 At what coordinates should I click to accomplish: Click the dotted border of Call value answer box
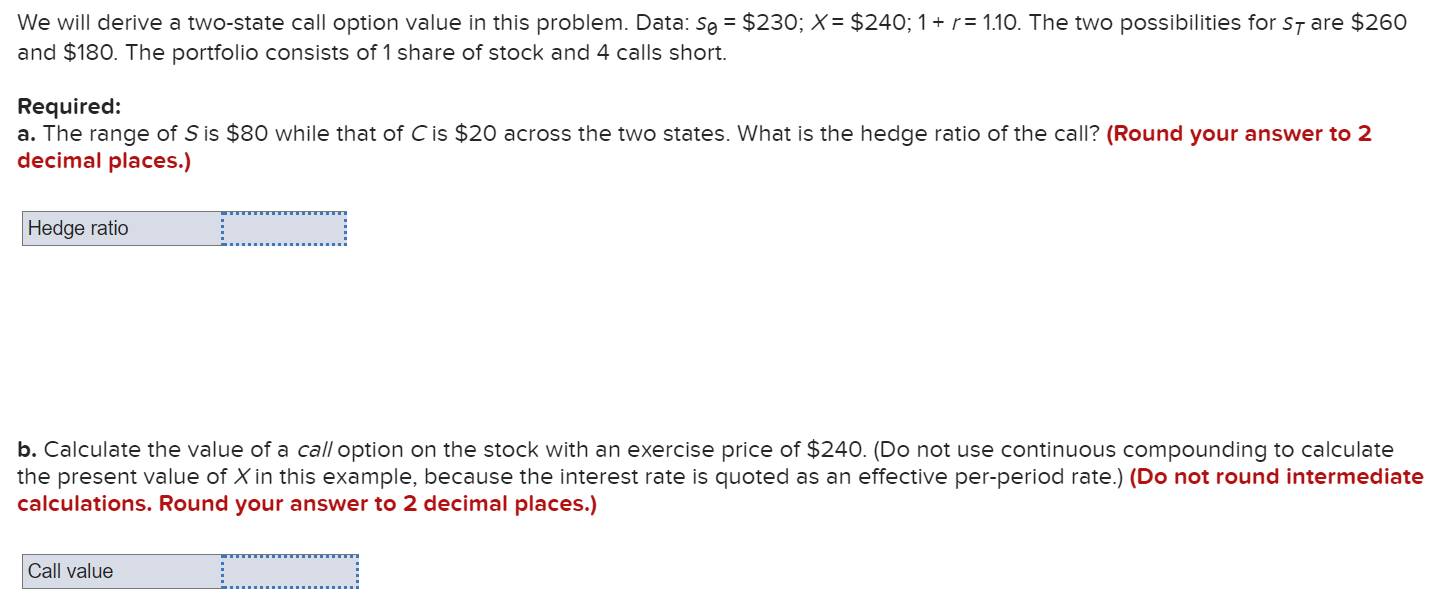pos(290,557)
